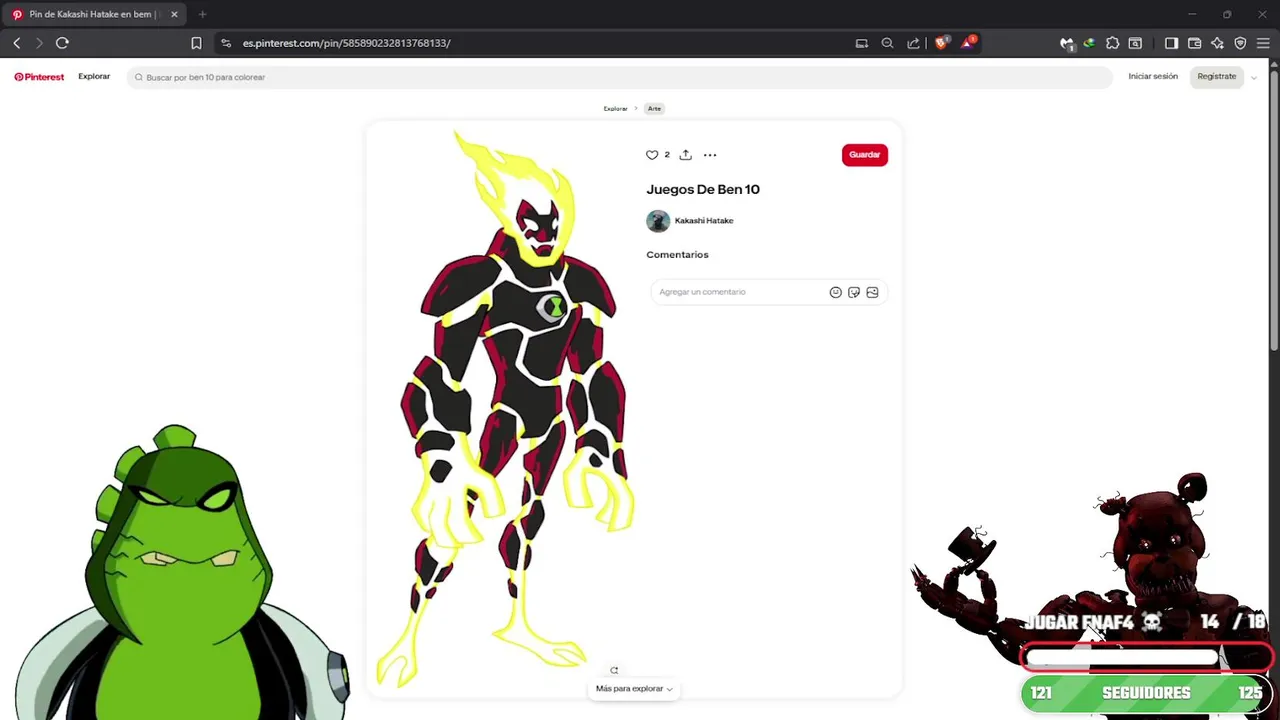Open a new browser tab
This screenshot has width=1280, height=720.
click(x=202, y=14)
